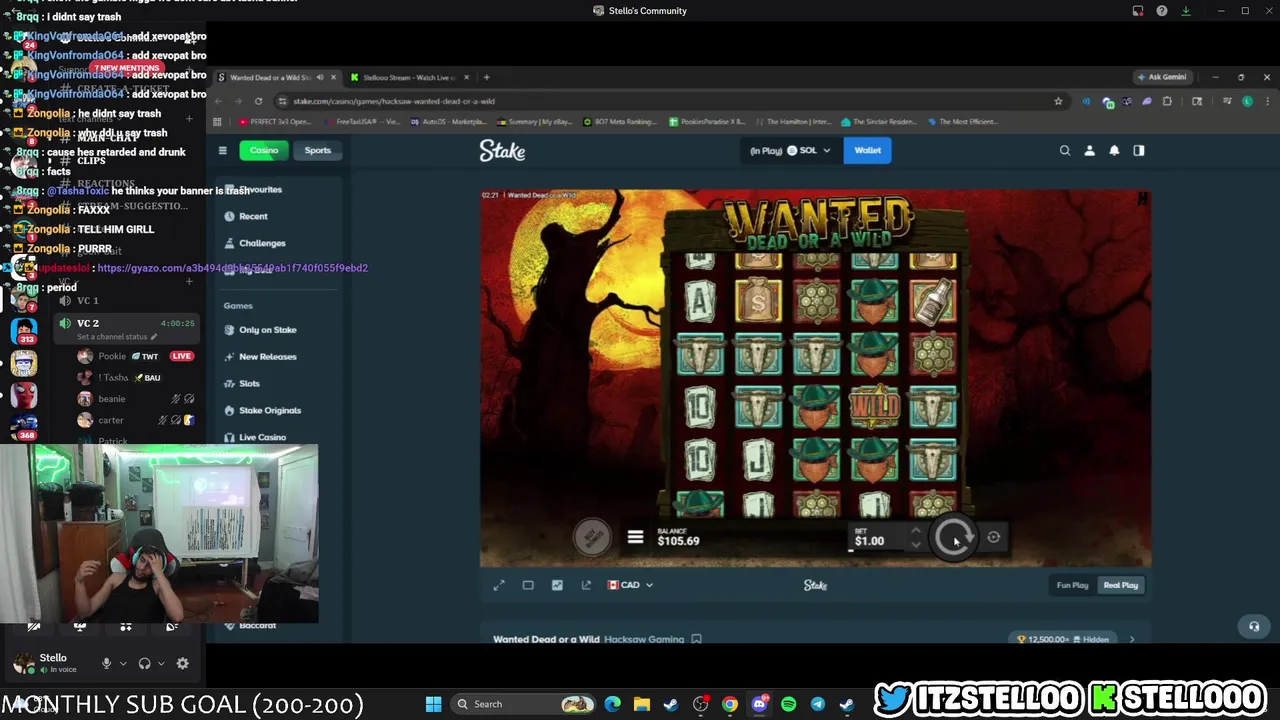This screenshot has height=720, width=1280.
Task: Click the Buy Bonus round button
Action: pyautogui.click(x=592, y=537)
